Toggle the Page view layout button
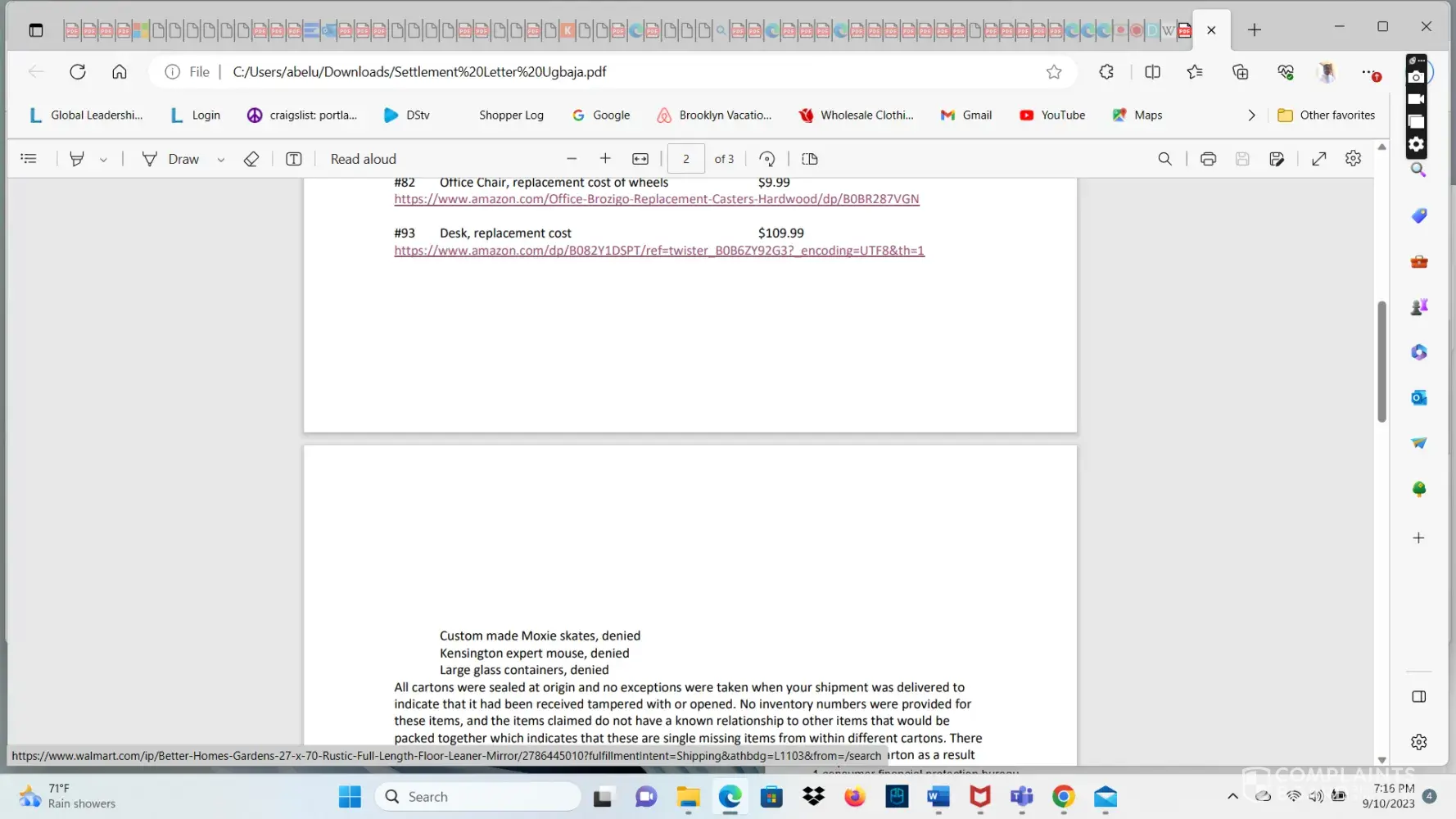 coord(810,159)
